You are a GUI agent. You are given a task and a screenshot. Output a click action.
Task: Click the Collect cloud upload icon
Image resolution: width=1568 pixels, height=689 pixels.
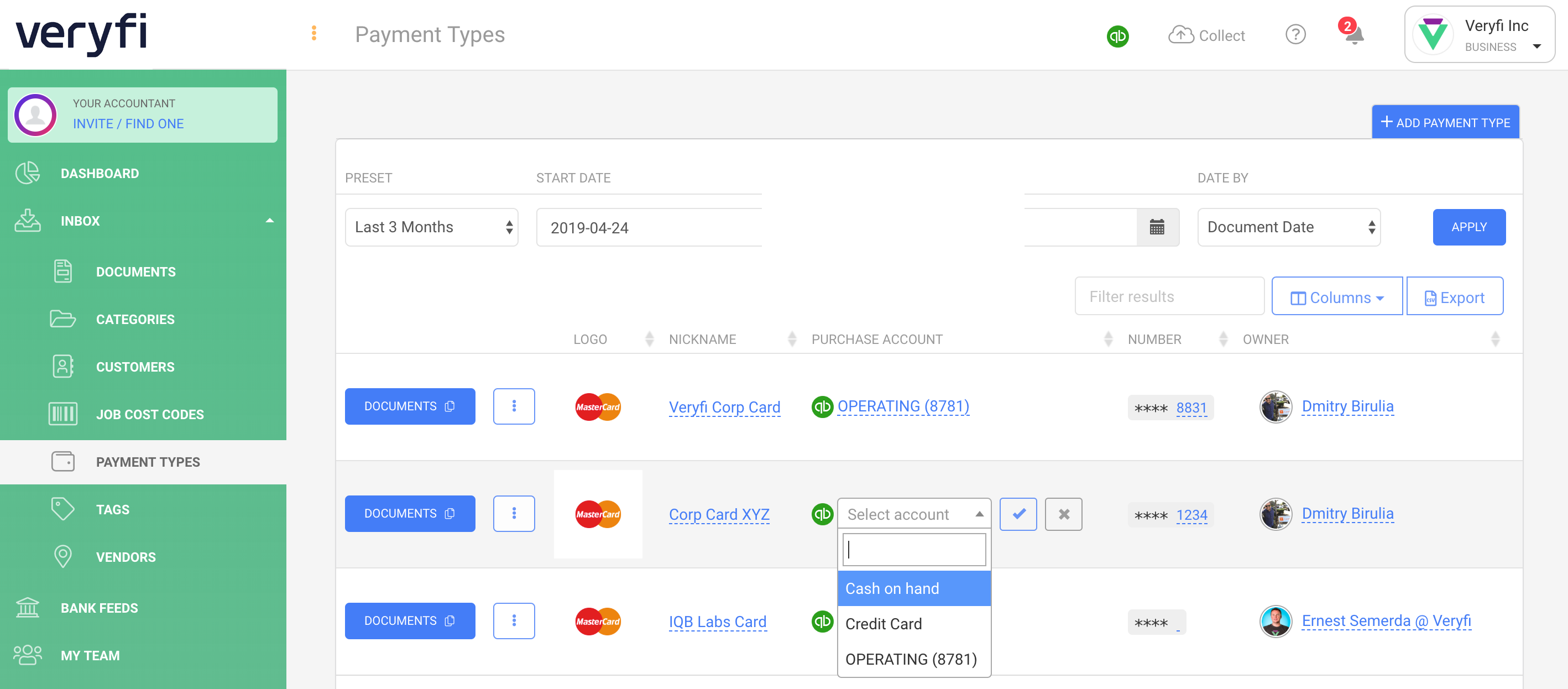click(1181, 35)
